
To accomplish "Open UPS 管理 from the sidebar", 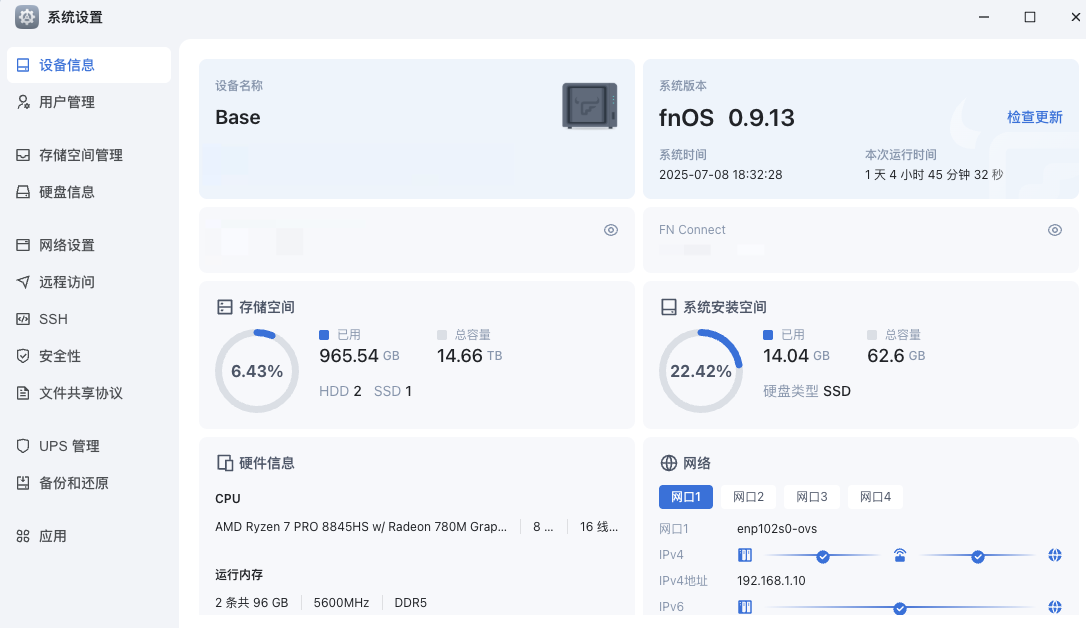I will tap(69, 446).
